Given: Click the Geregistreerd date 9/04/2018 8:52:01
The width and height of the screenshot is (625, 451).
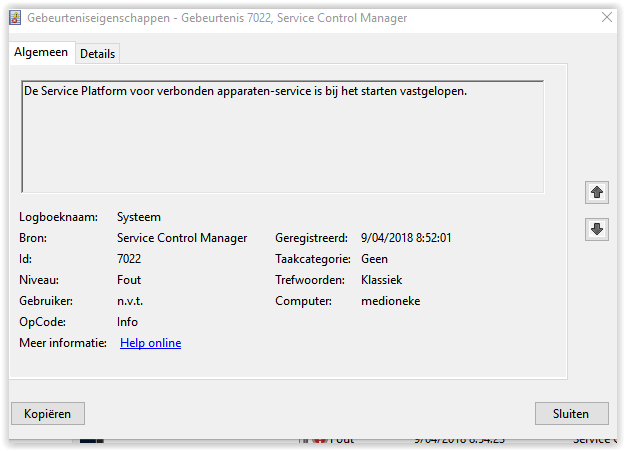Looking at the screenshot, I should [x=406, y=238].
